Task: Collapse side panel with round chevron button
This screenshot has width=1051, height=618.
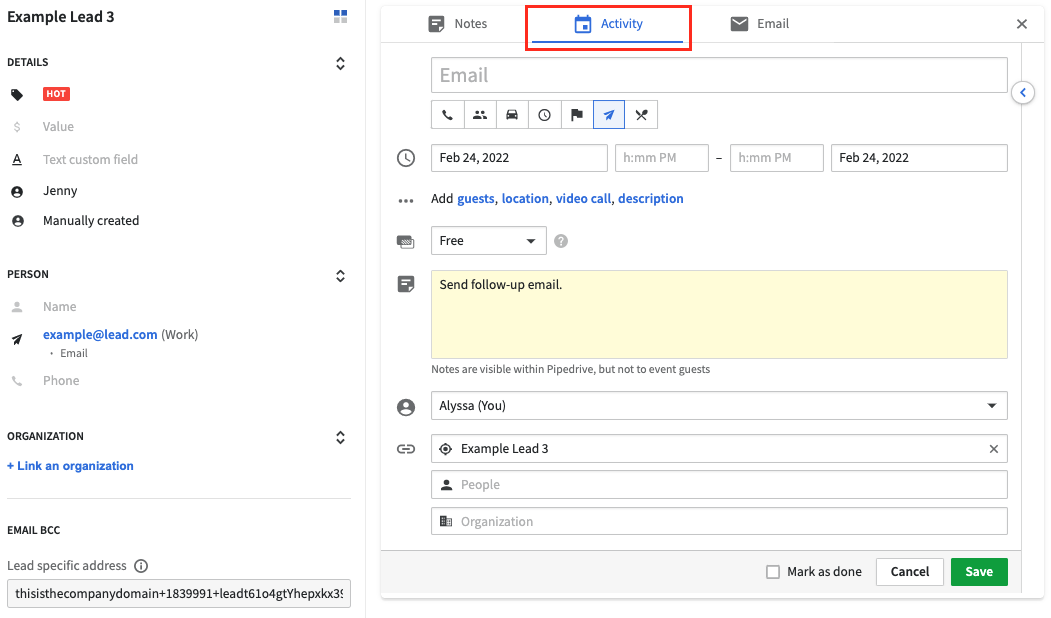Action: click(1023, 92)
